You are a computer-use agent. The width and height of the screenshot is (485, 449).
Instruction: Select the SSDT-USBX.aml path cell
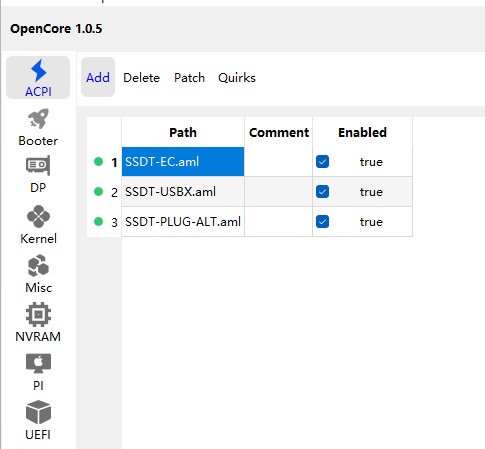tap(183, 192)
